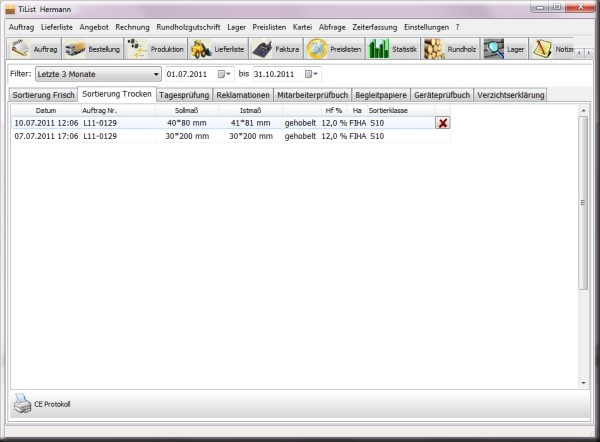The height and width of the screenshot is (442, 600).
Task: Click the scrollbar down arrow
Action: click(583, 383)
